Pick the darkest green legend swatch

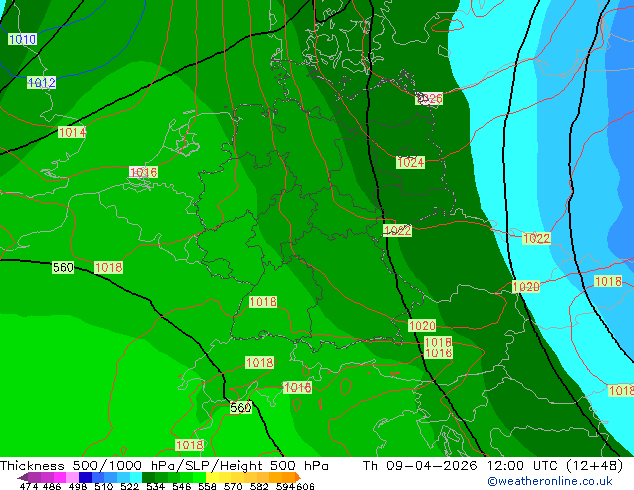click(x=148, y=477)
